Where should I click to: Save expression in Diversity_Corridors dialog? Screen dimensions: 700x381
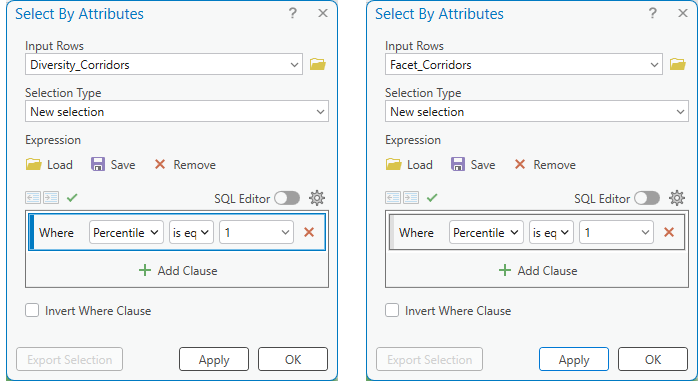pos(113,165)
